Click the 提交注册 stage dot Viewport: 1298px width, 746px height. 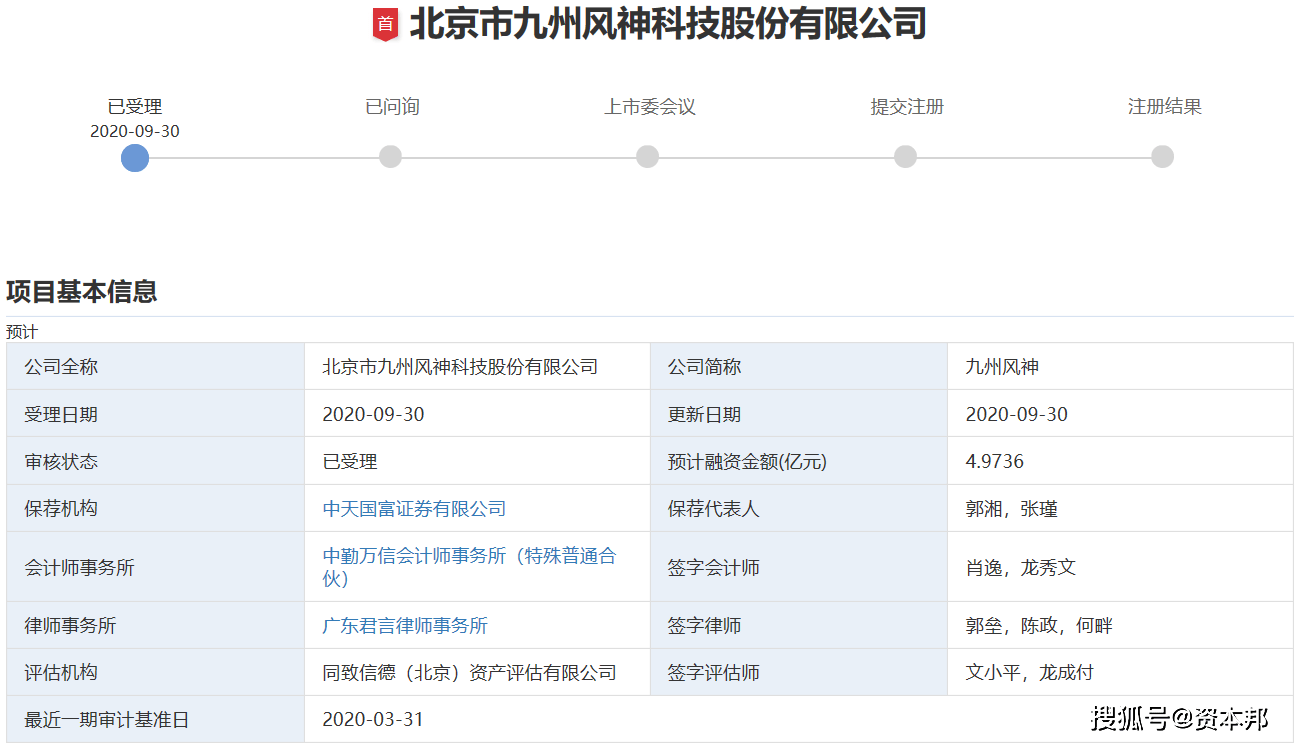(905, 157)
